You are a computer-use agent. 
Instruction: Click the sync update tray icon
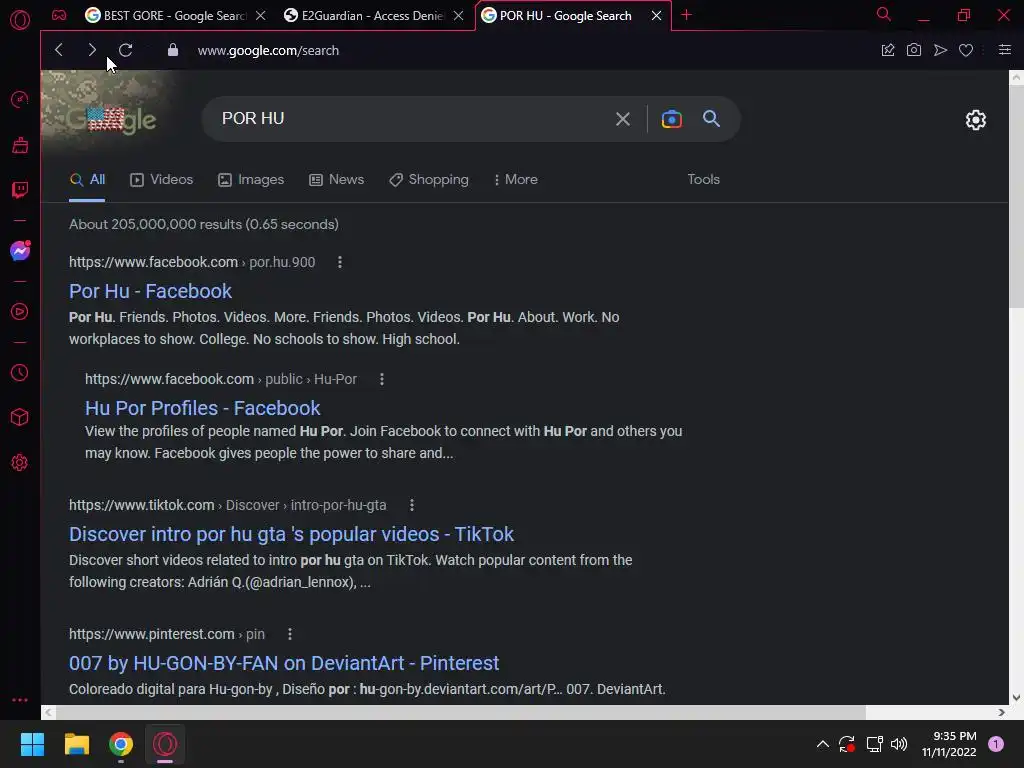847,744
